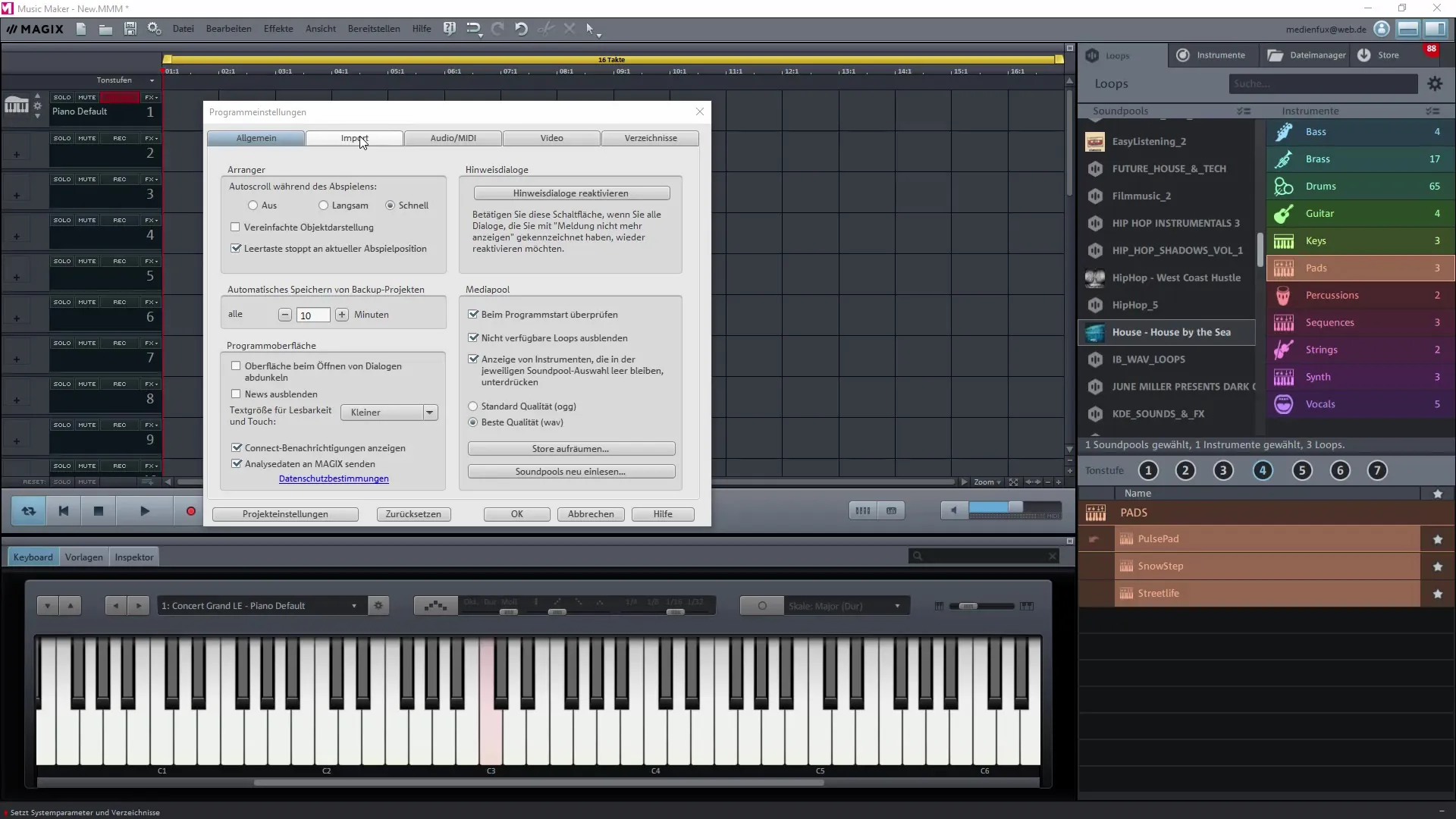The image size is (1456, 819).
Task: Select the mouse mode arrow tool
Action: [x=591, y=29]
